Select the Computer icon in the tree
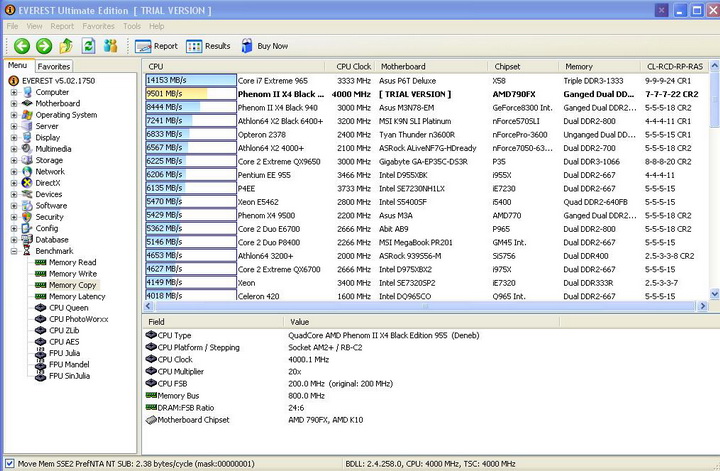This screenshot has width=720, height=471. (28, 92)
